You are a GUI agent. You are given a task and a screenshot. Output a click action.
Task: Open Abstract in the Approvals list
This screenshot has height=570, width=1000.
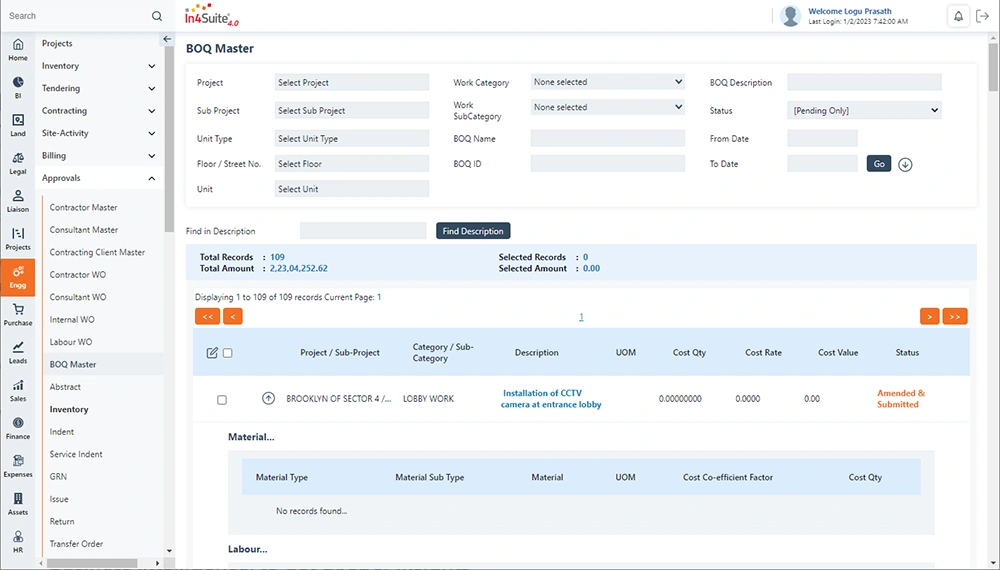tap(65, 387)
